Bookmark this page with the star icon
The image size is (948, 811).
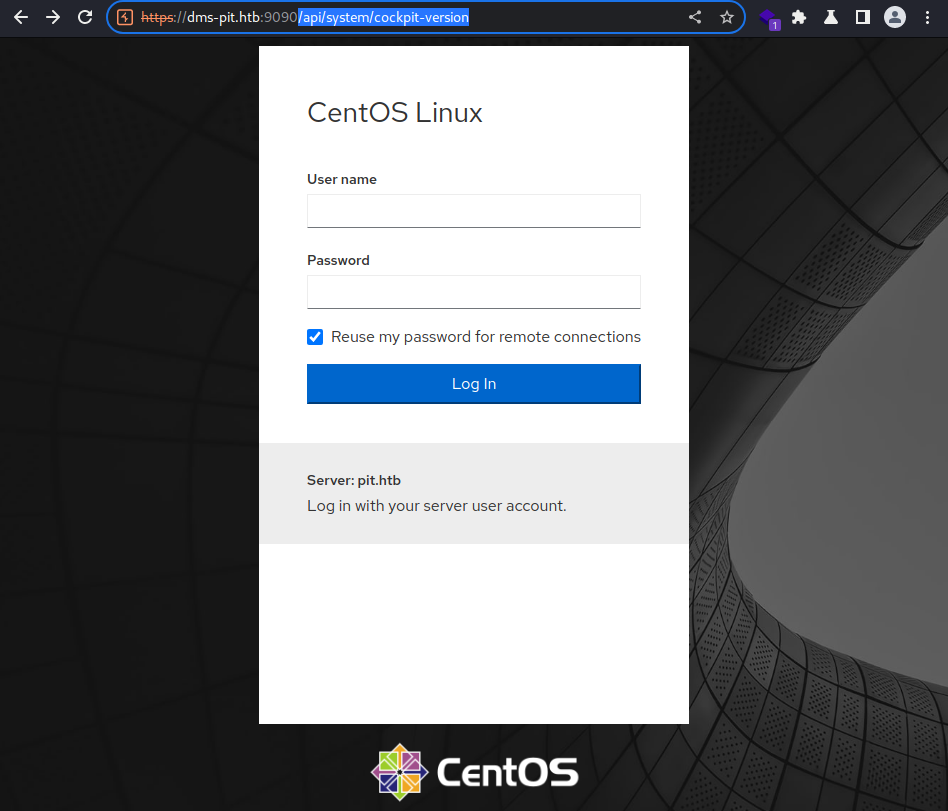[727, 17]
